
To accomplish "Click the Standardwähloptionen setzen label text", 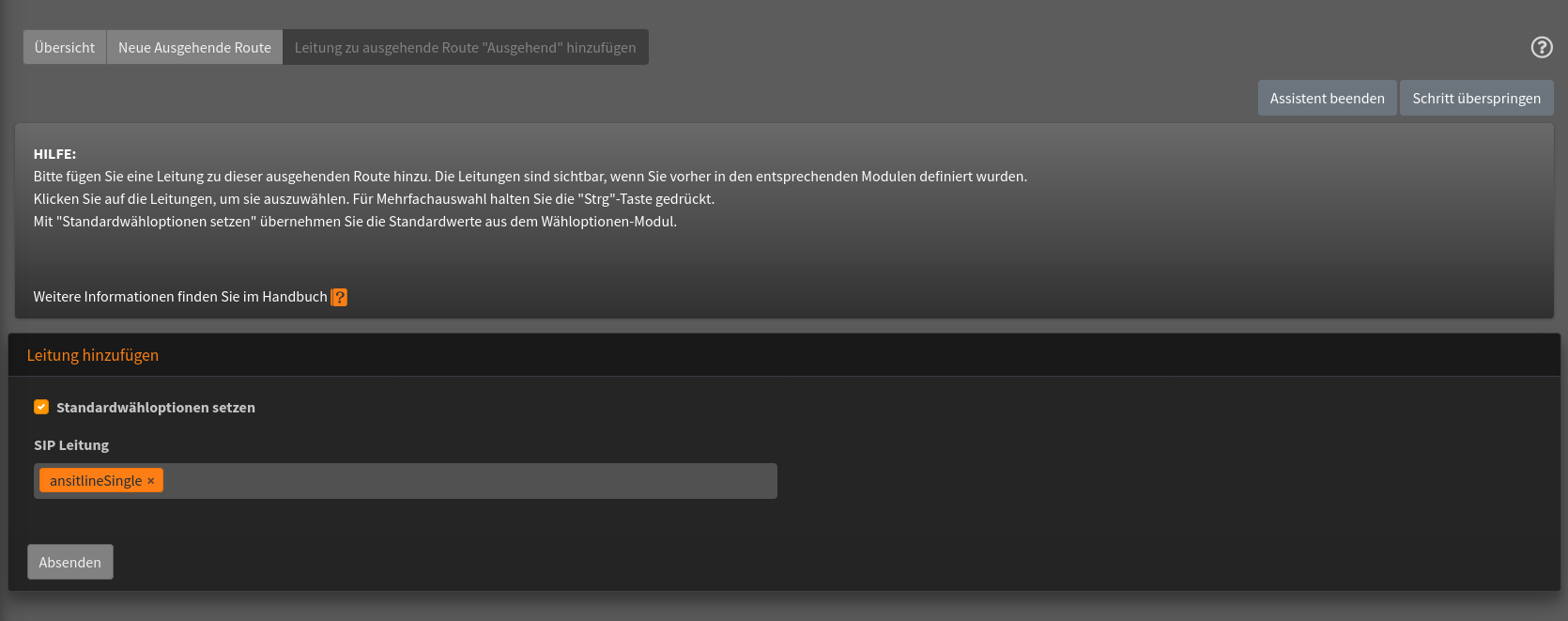I will [x=156, y=408].
